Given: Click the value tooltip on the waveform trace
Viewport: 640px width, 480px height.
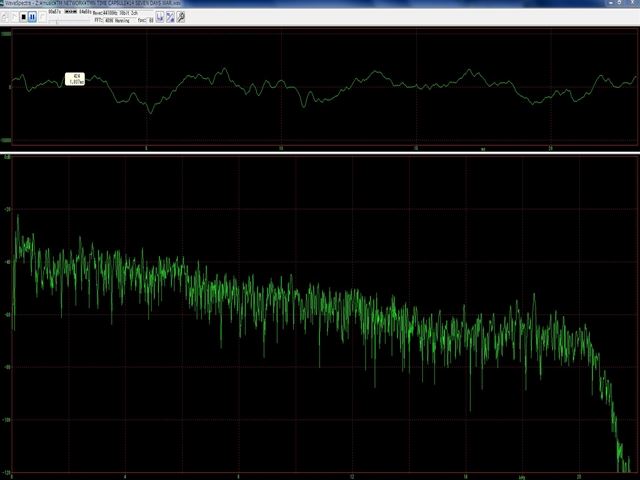Looking at the screenshot, I should [75, 79].
